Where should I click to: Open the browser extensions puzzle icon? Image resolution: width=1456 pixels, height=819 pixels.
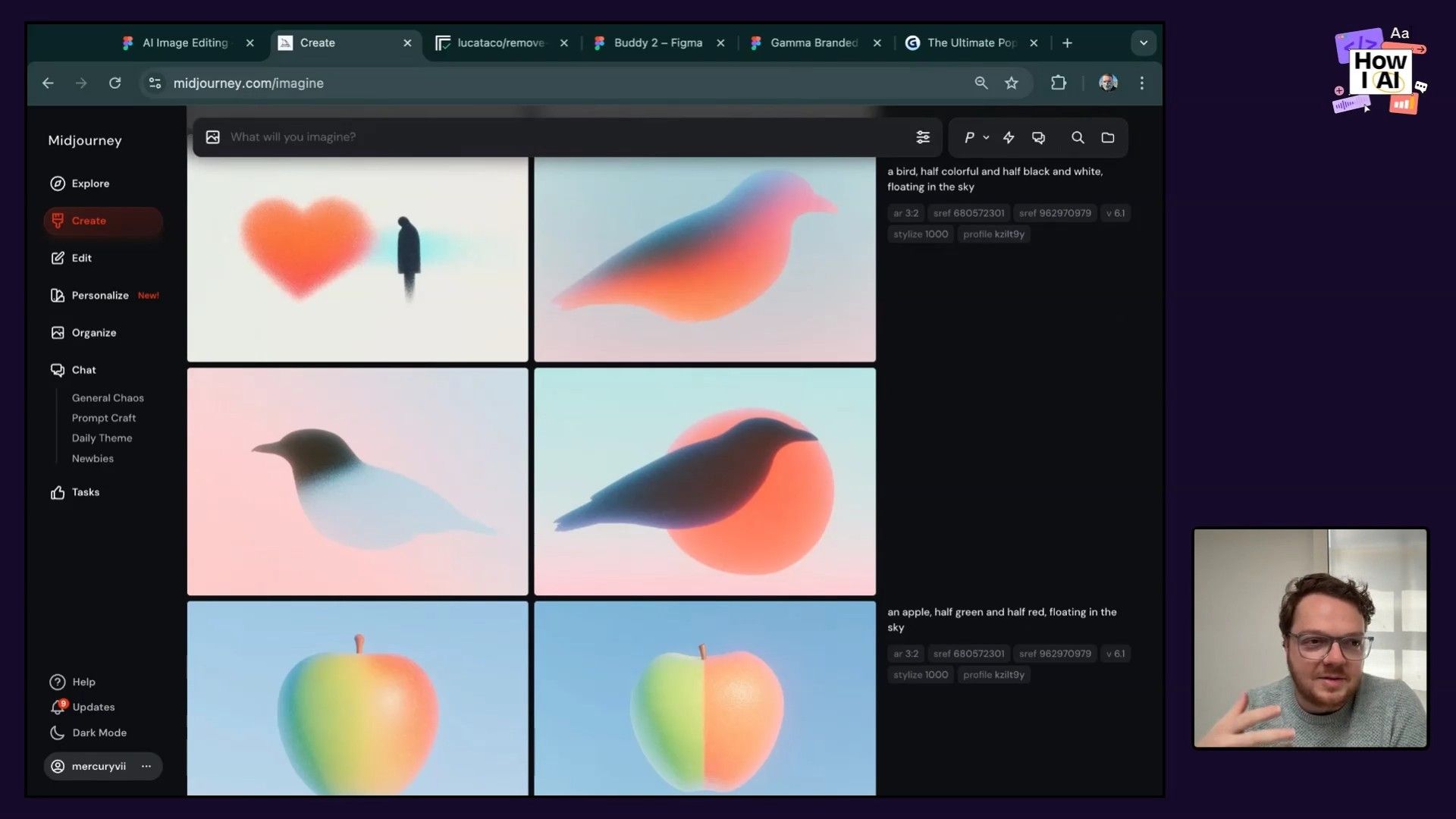point(1059,83)
